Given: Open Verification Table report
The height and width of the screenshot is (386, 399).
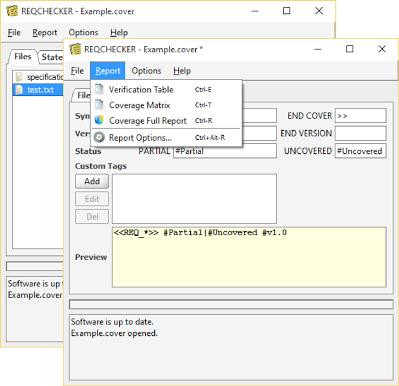Looking at the screenshot, I should pos(166,89).
